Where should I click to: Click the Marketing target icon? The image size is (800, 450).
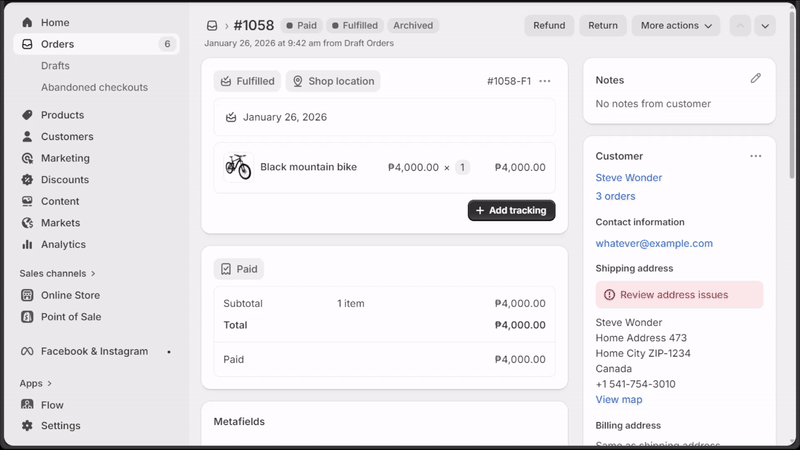pos(27,158)
